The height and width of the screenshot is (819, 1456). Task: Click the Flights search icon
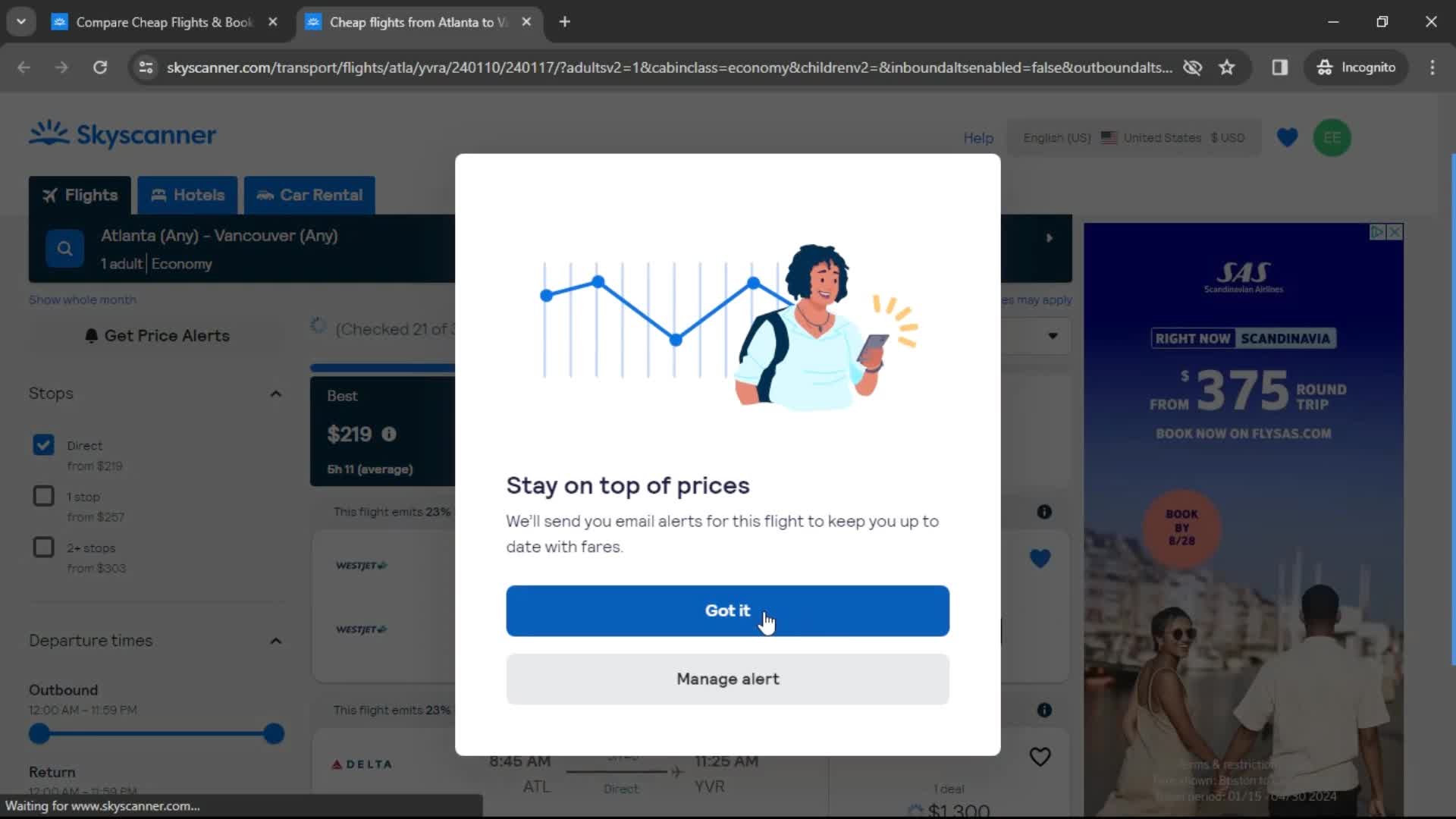(x=65, y=249)
